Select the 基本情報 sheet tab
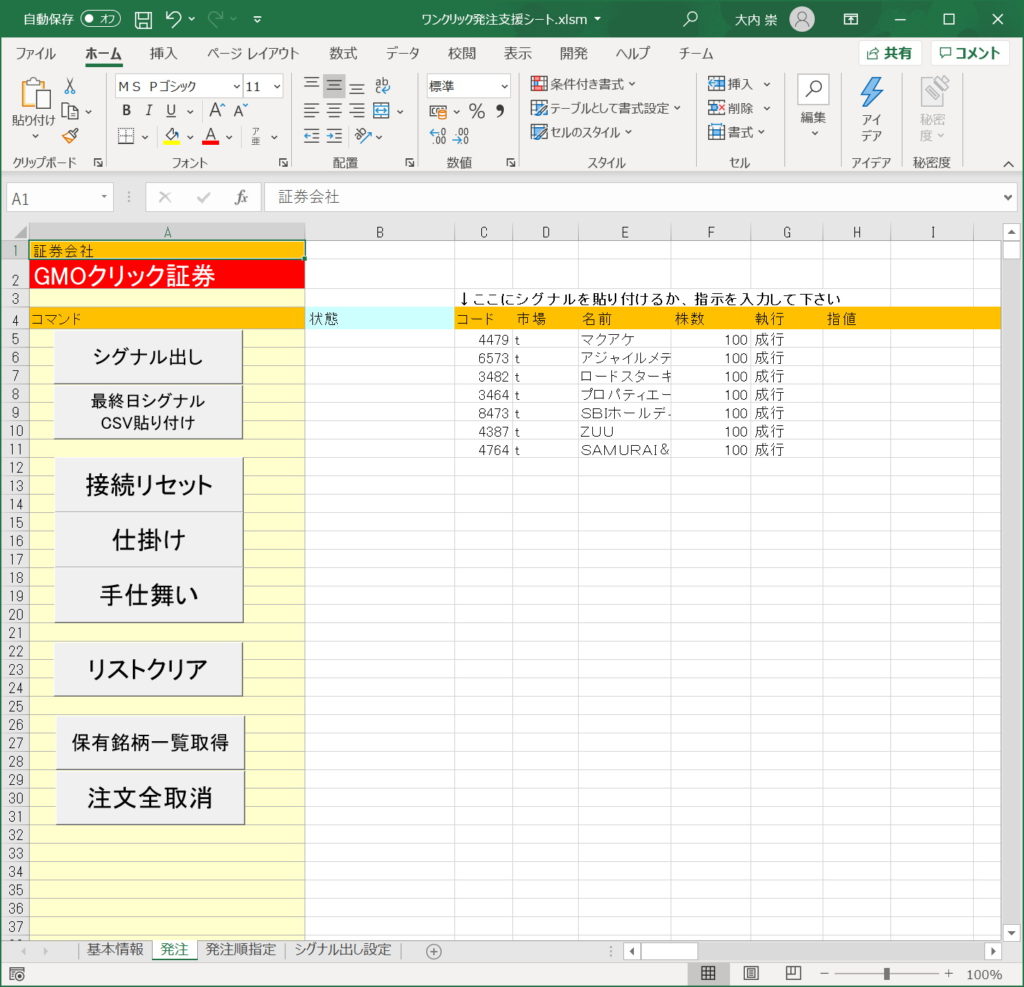1024x987 pixels. click(116, 949)
